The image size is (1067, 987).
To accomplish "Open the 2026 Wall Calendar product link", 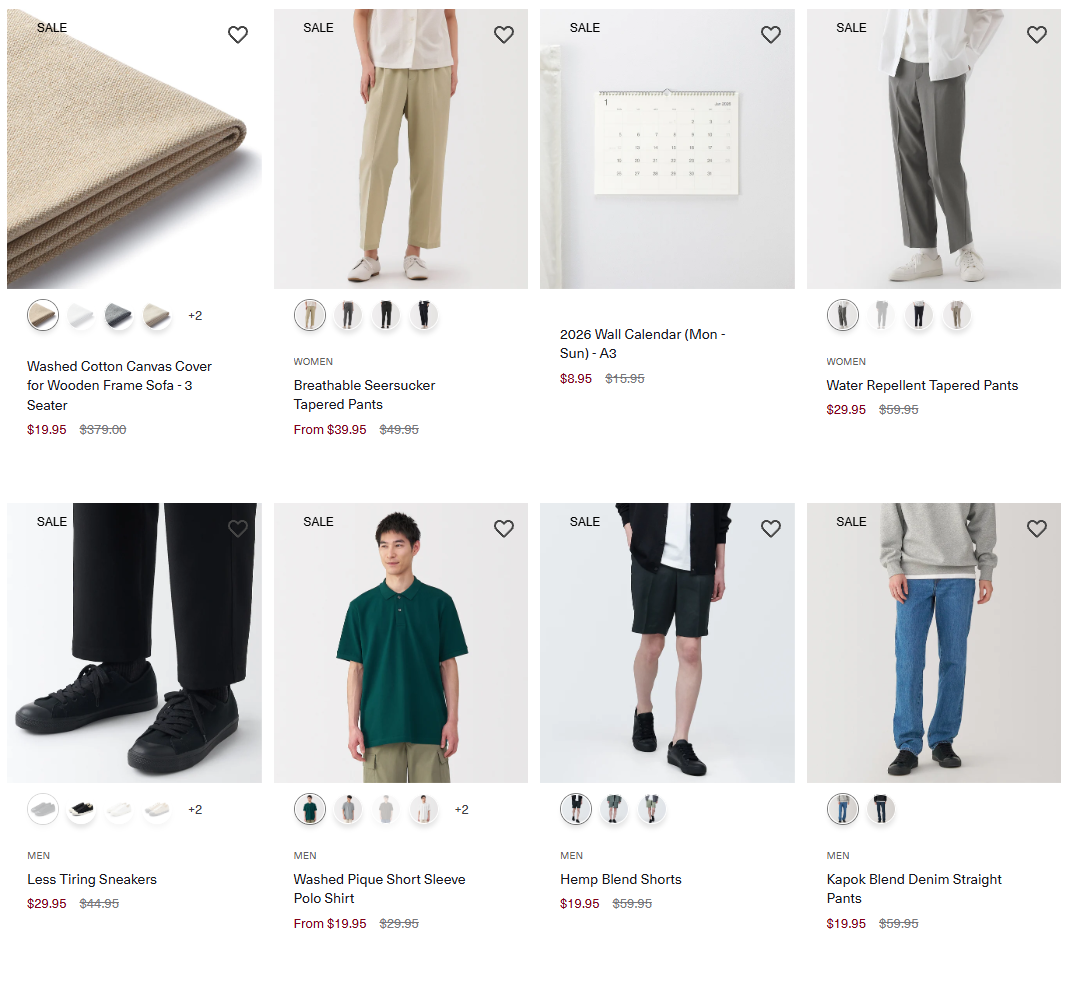I will pyautogui.click(x=642, y=344).
